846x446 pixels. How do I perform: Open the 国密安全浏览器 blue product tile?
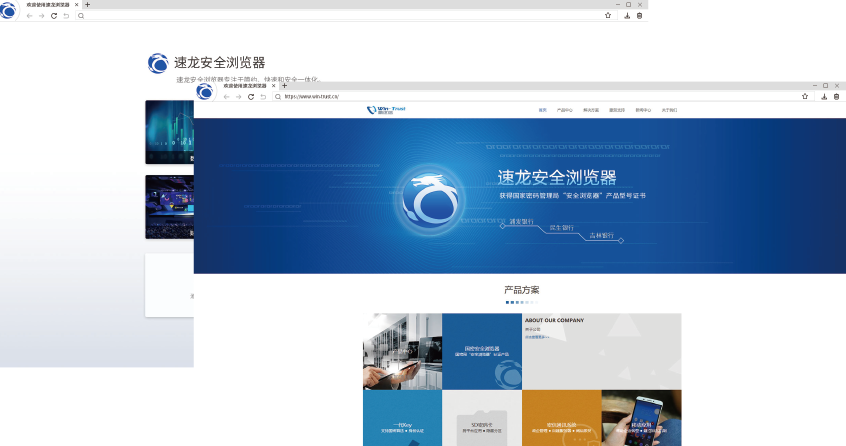click(482, 352)
